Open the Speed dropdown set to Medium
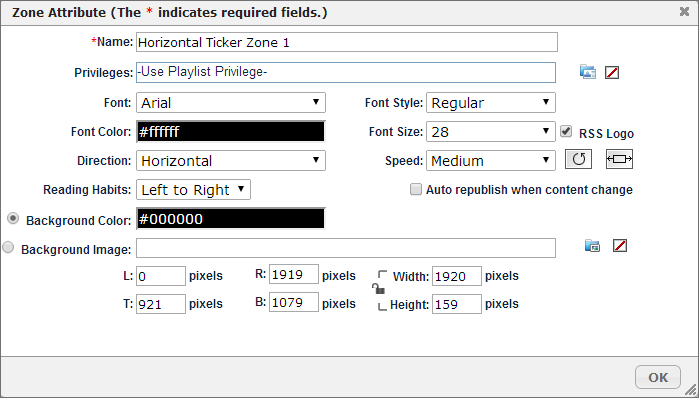 point(491,160)
